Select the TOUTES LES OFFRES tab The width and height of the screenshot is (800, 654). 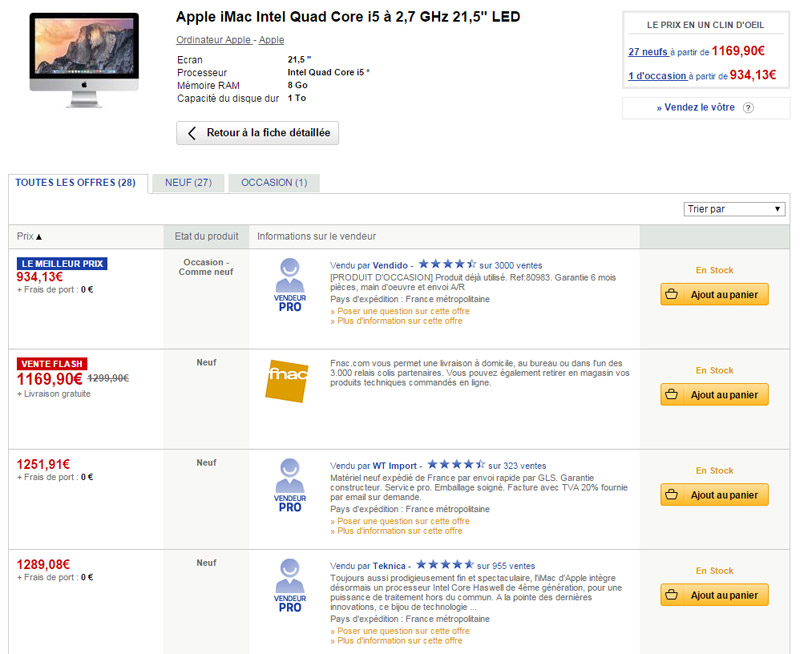point(76,183)
